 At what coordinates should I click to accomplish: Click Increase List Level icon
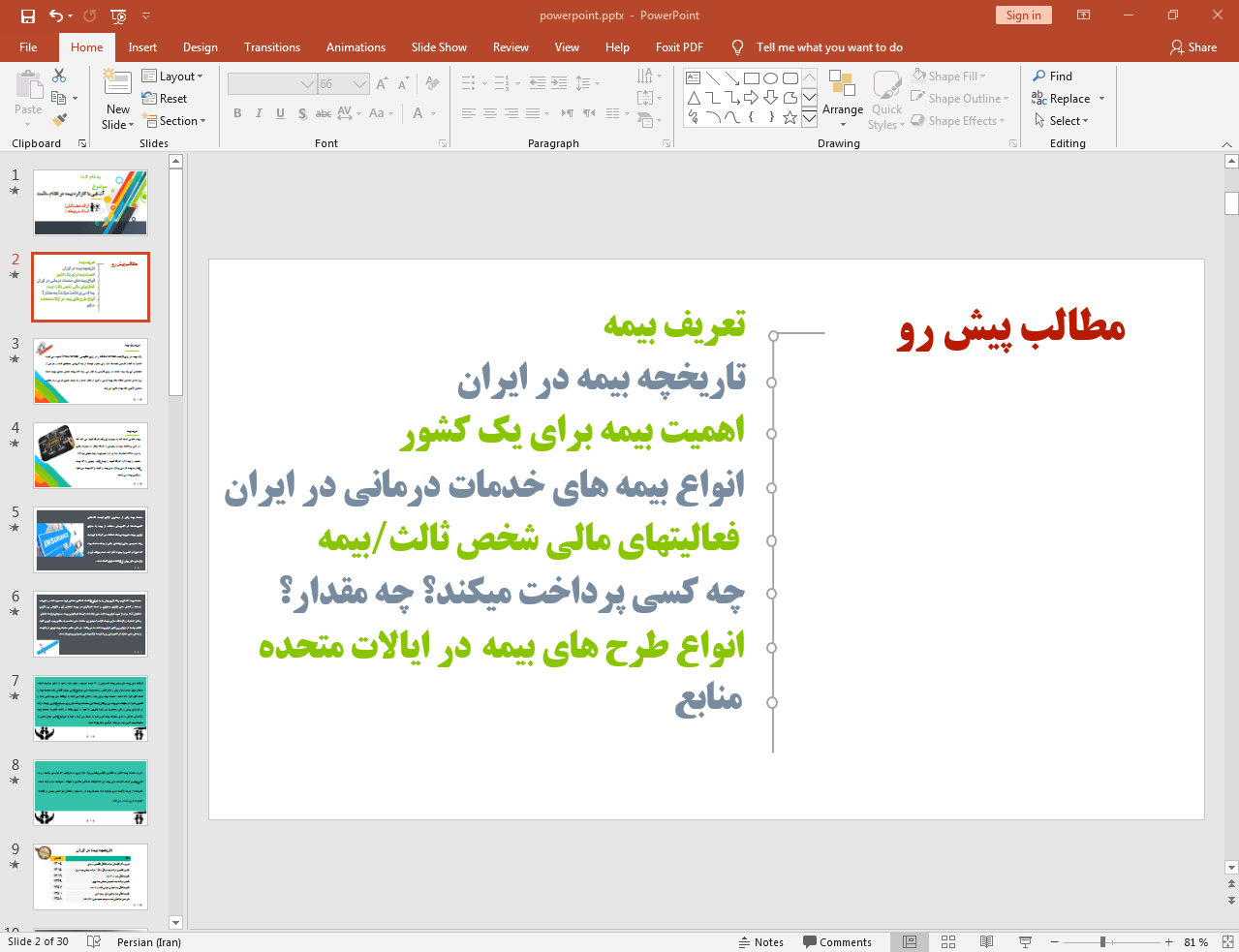click(x=559, y=83)
